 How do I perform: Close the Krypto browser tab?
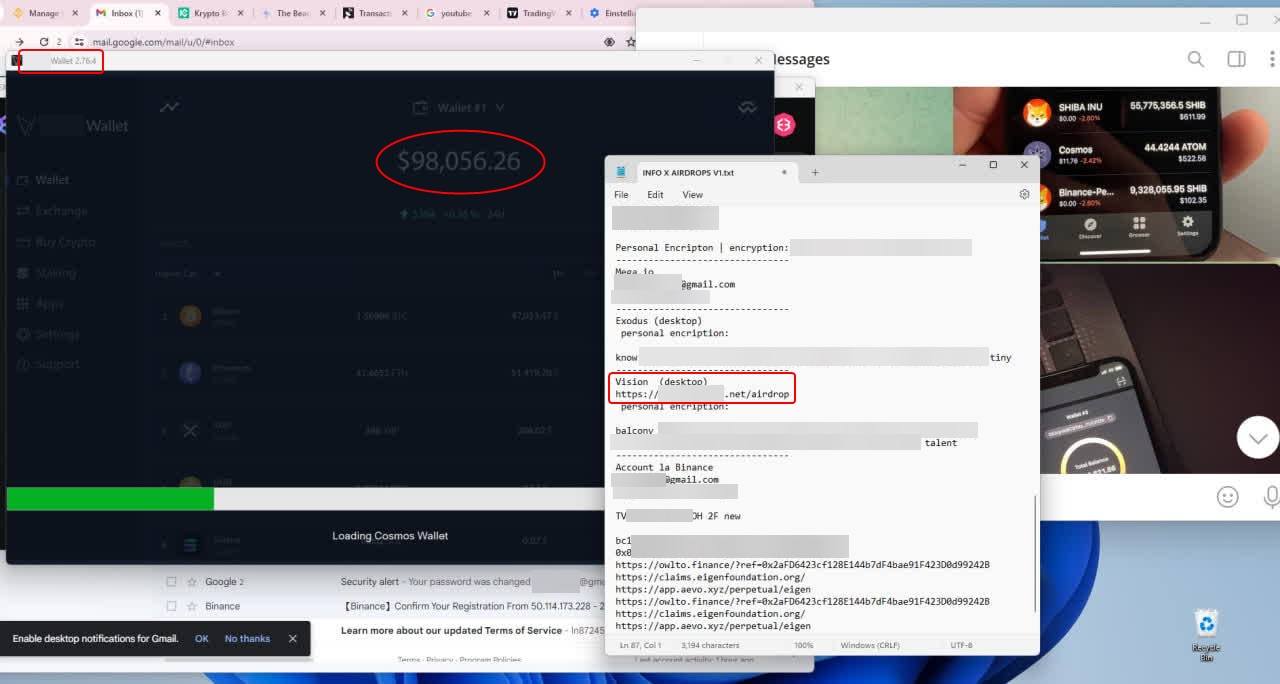239,13
